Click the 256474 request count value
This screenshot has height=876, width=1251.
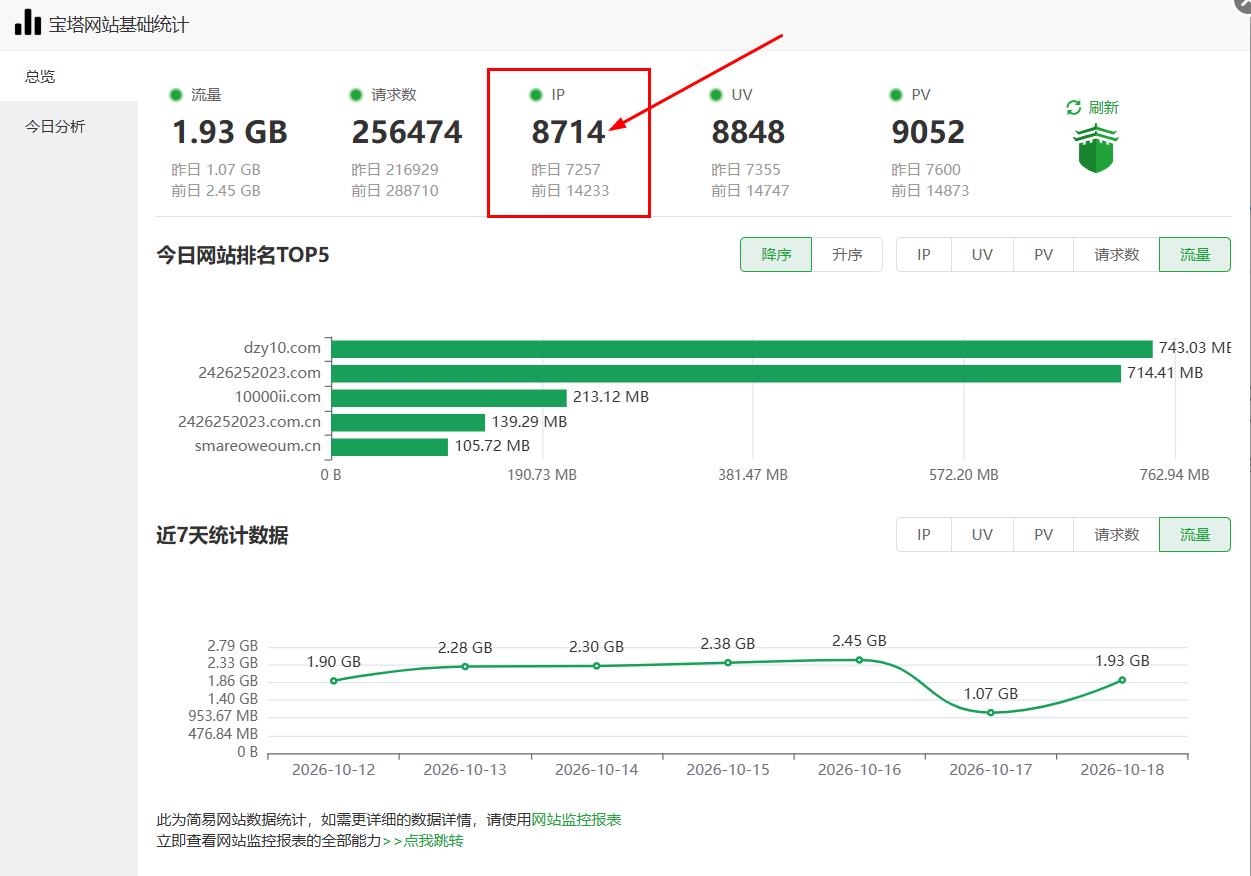tap(407, 132)
